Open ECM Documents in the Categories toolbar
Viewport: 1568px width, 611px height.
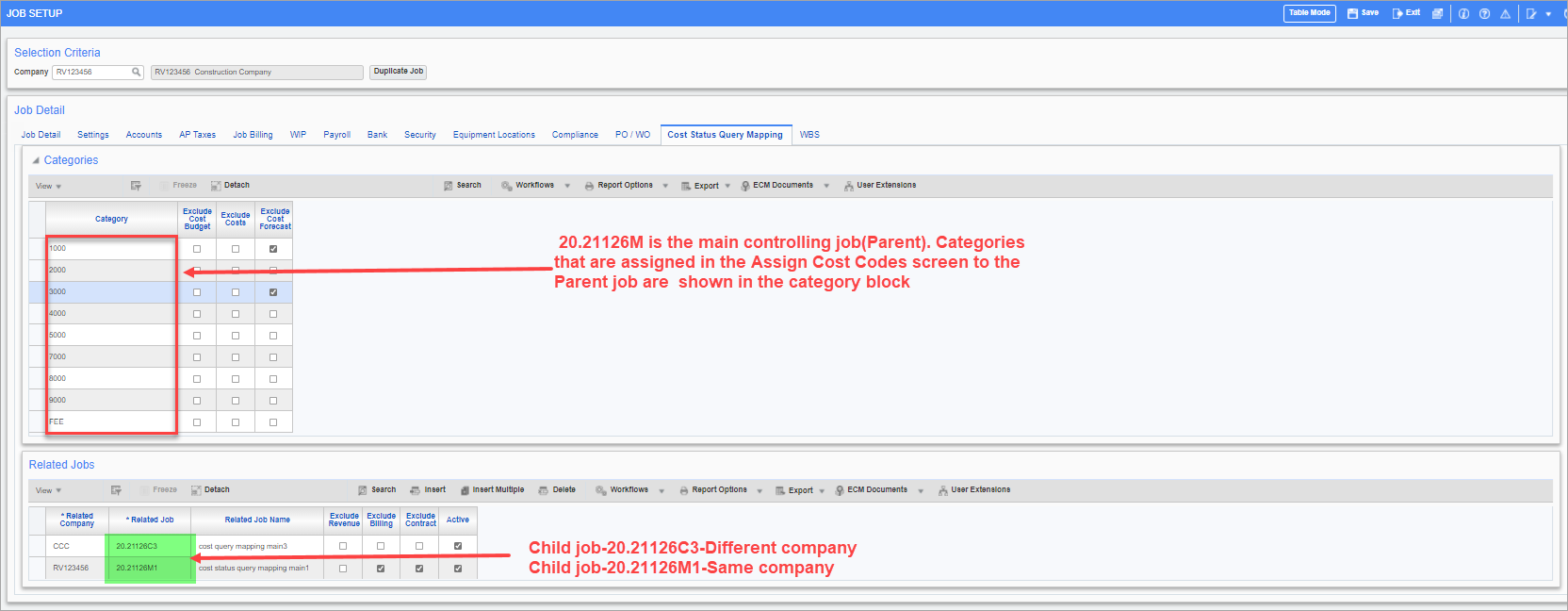[776, 186]
